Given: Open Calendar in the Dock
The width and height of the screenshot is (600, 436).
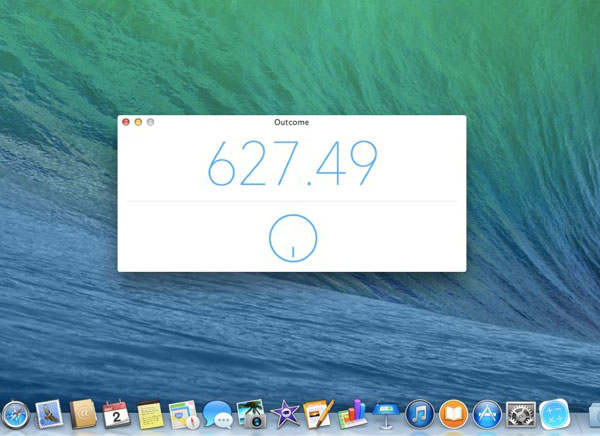Looking at the screenshot, I should pos(116,414).
